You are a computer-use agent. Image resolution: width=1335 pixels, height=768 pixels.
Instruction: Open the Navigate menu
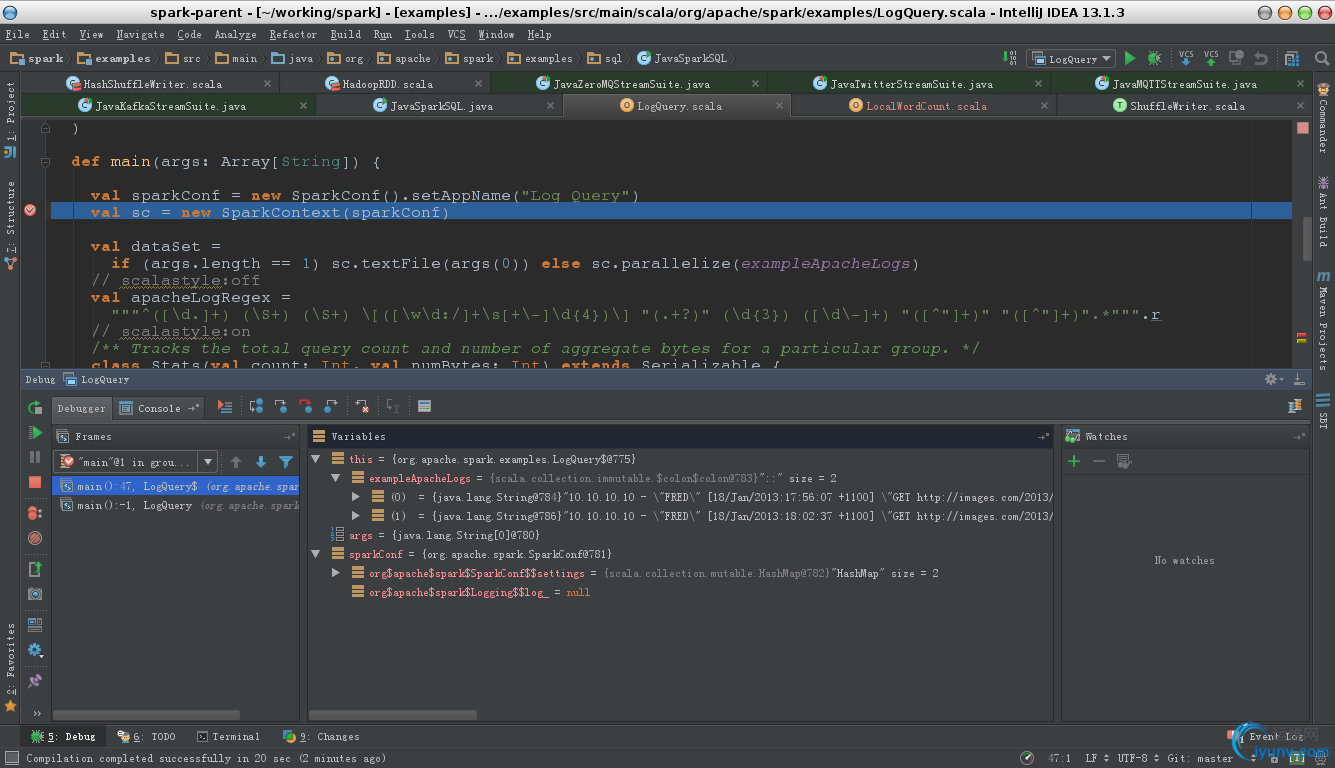(x=141, y=34)
